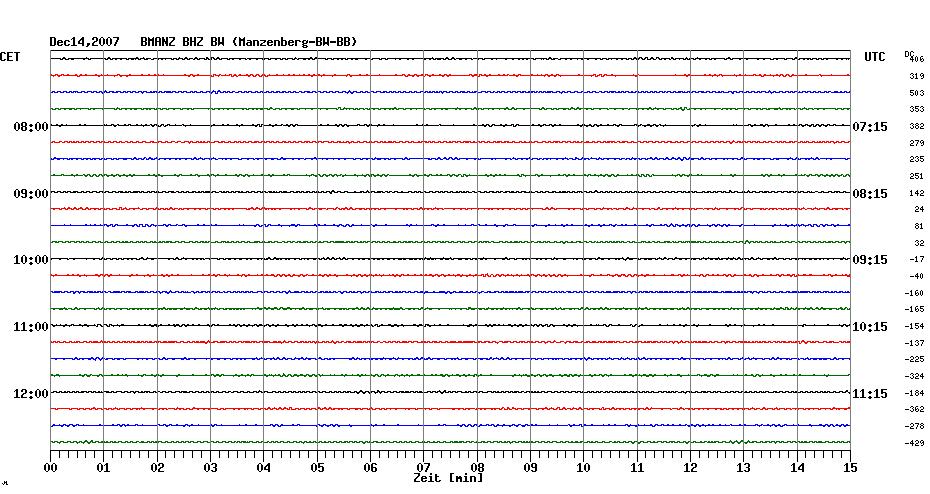The image size is (930, 494).
Task: Select DC offset value -362
Action: (x=915, y=409)
